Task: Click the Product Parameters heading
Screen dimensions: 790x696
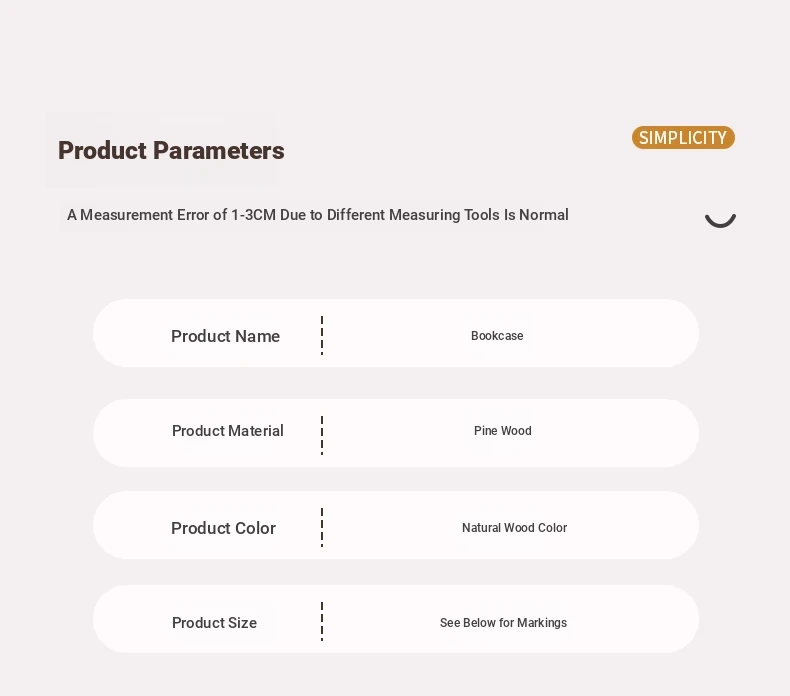Action: tap(171, 150)
